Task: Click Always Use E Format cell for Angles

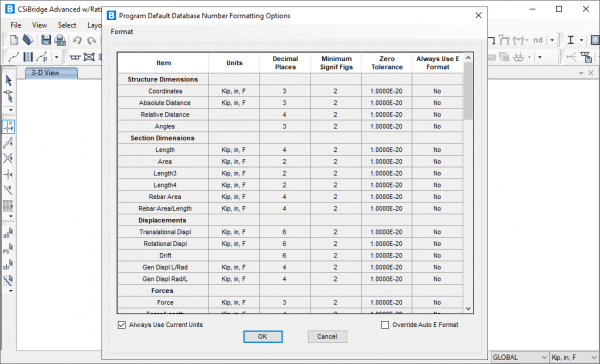Action: 437,126
